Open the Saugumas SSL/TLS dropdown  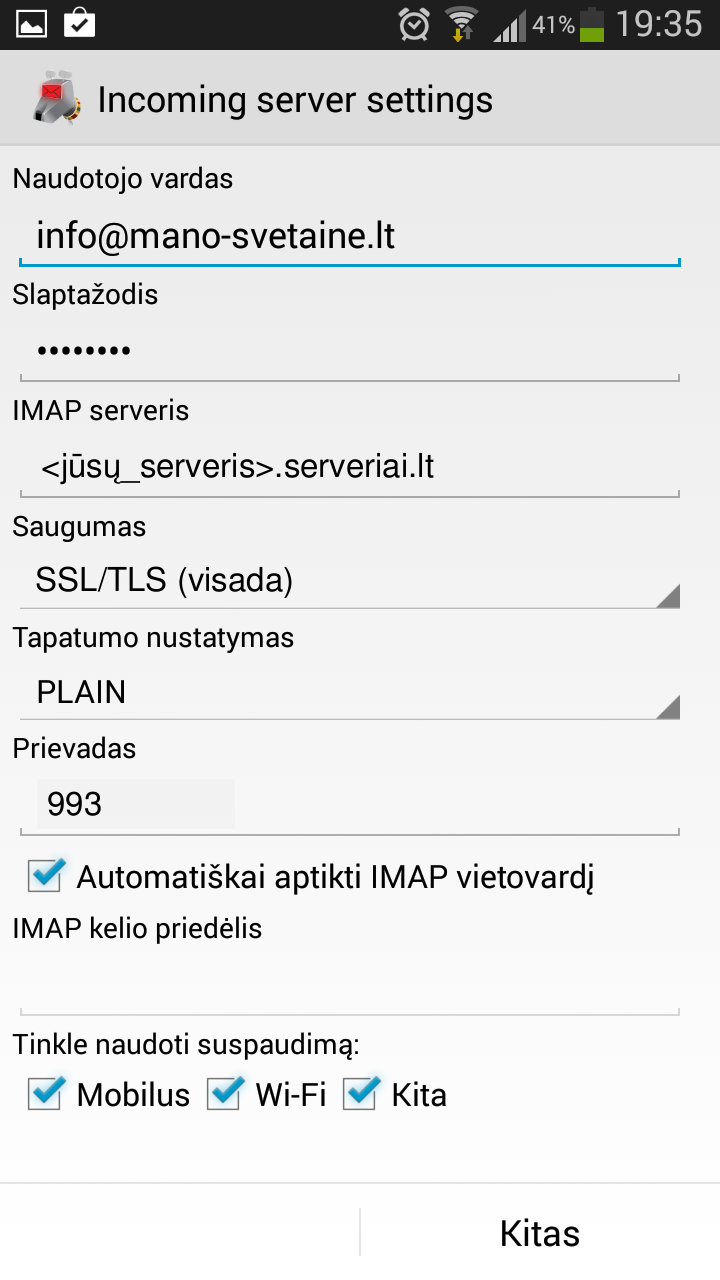(x=350, y=581)
